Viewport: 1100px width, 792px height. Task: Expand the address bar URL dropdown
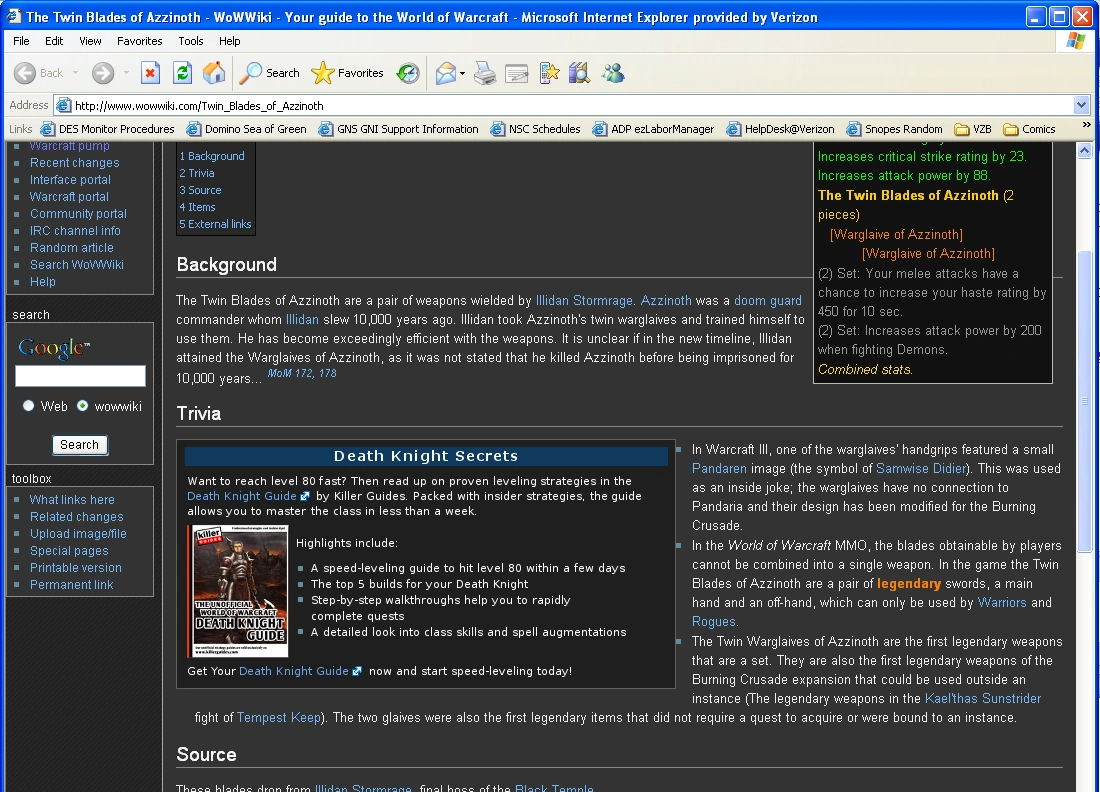tap(1081, 106)
